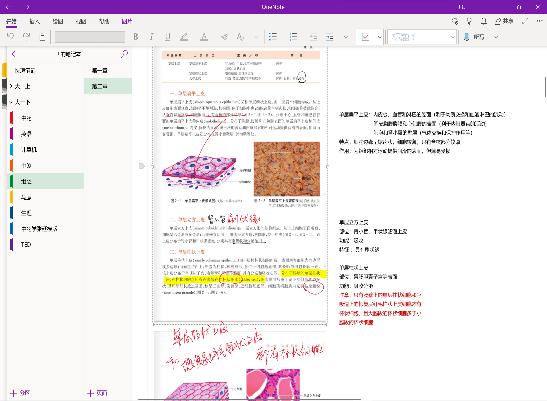Open the clipboard paste button

(42, 36)
